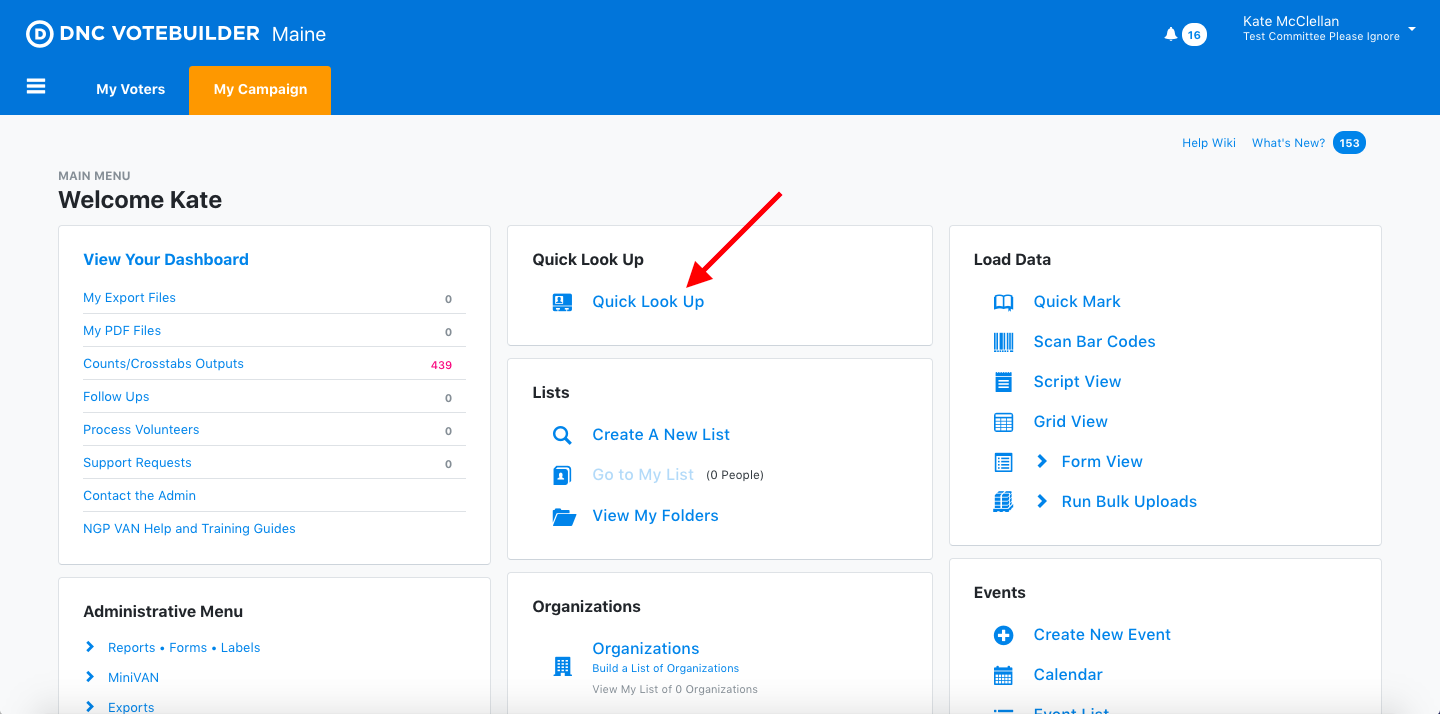Click the magnifier icon beside Create A New List
Image resolution: width=1440 pixels, height=714 pixels.
(562, 435)
